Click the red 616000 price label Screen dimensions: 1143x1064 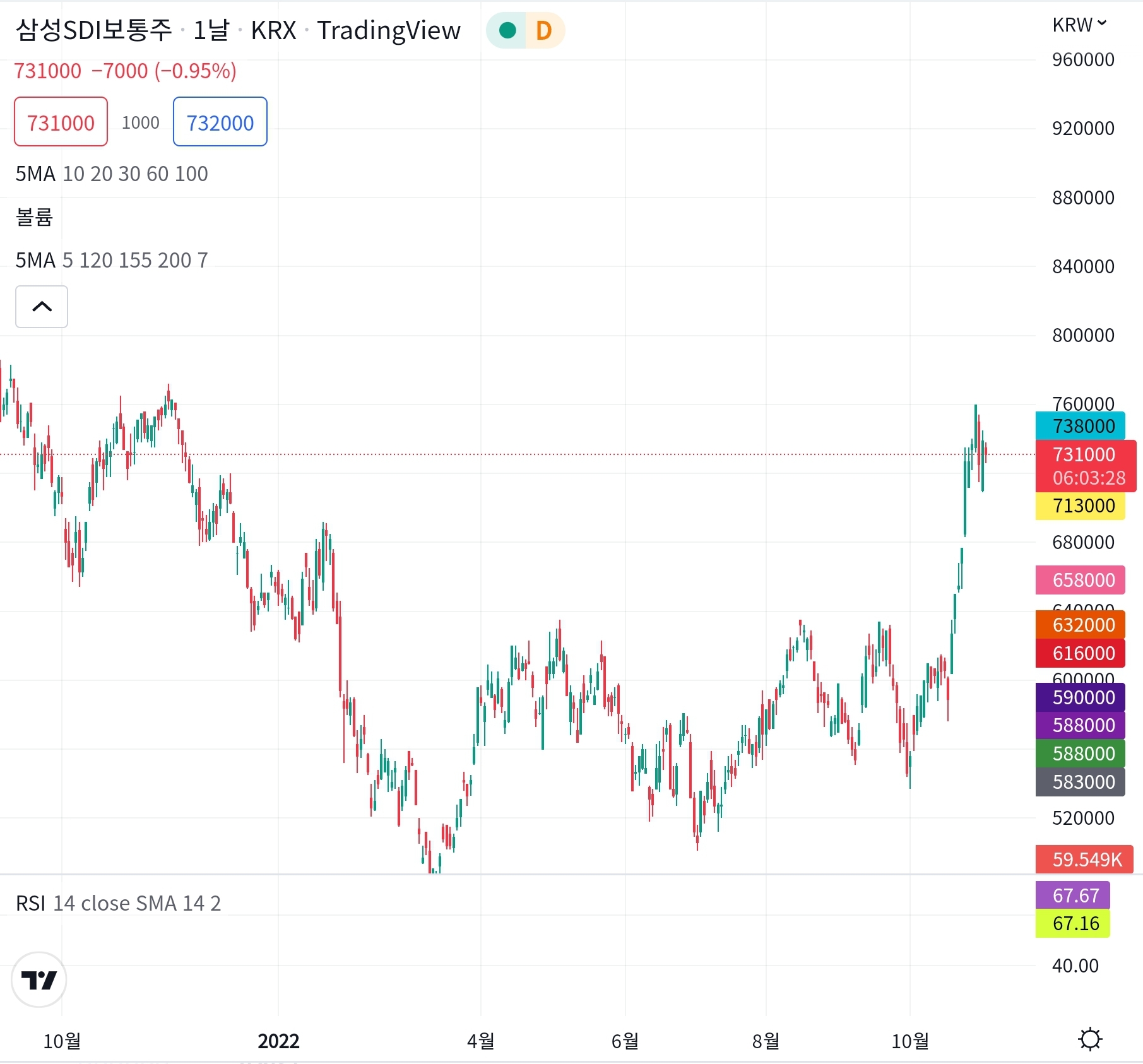(1081, 653)
